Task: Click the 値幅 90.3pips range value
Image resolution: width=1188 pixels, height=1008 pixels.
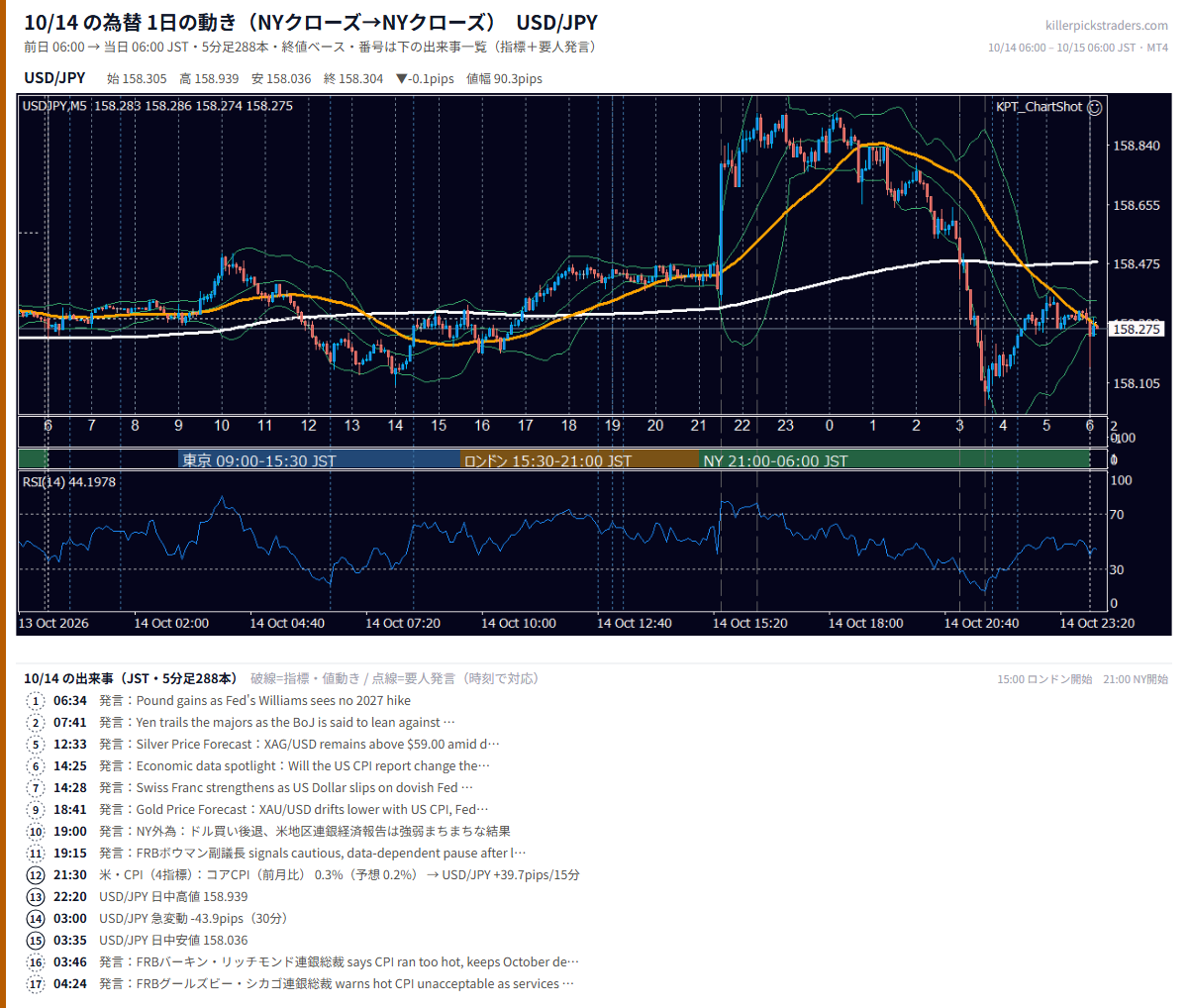Action: tap(504, 79)
